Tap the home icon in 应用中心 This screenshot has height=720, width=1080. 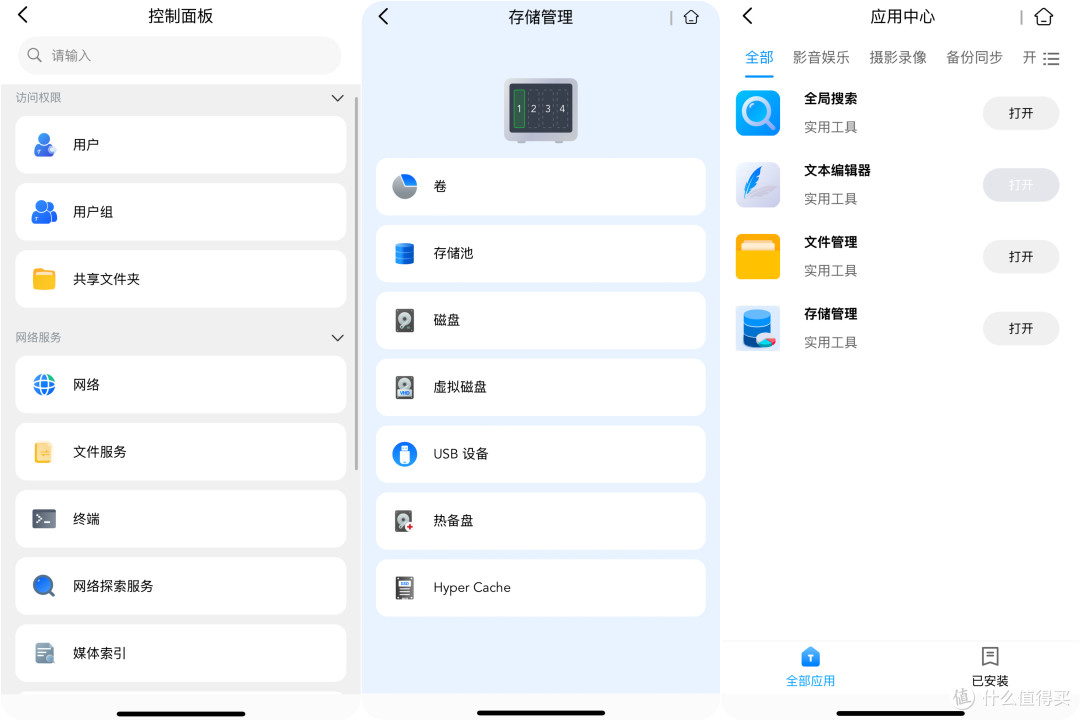point(1043,17)
